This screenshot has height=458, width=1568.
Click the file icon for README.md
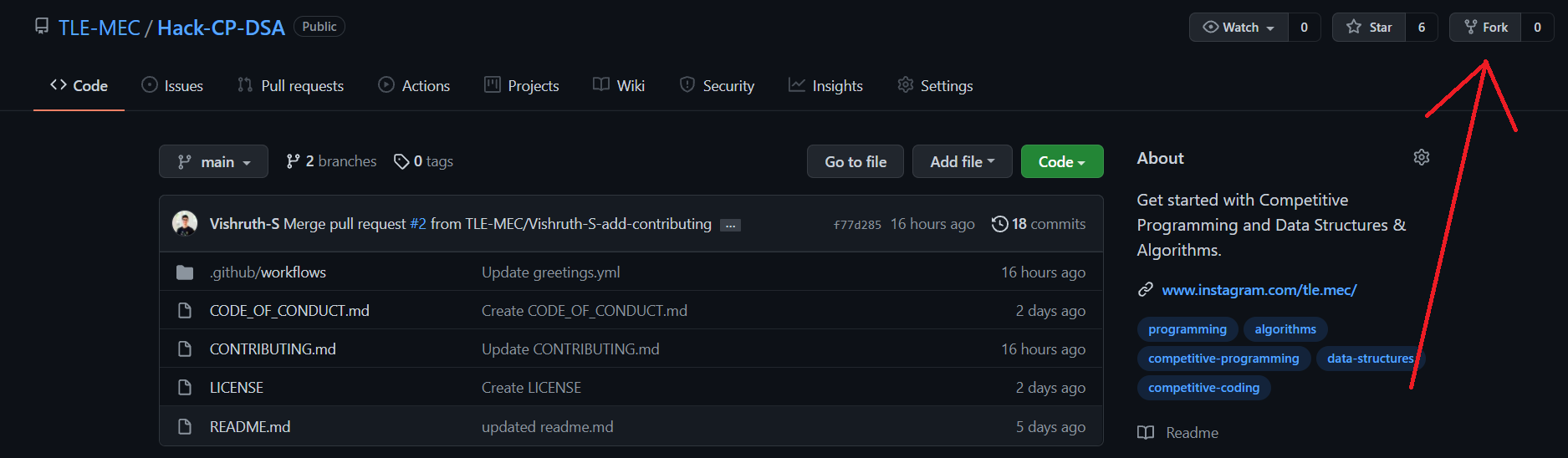185,427
